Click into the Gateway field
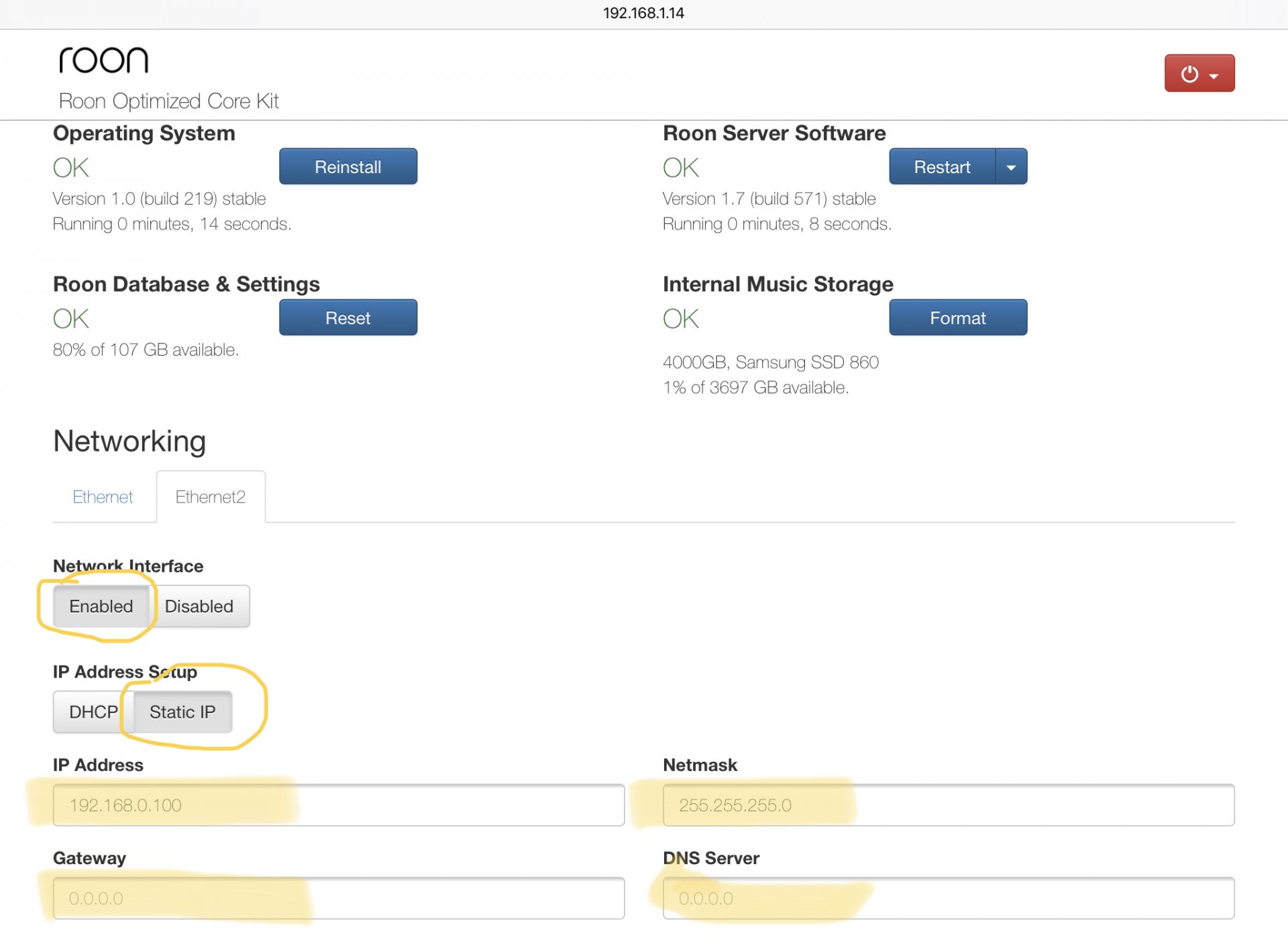Screen dimensions: 1288x946 pos(339,898)
